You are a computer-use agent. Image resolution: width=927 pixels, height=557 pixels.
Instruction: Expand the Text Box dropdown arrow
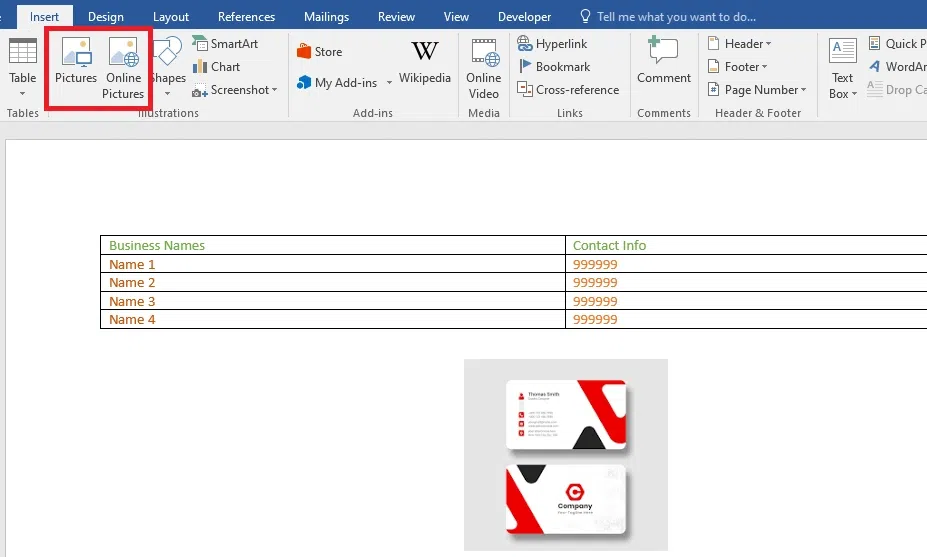pos(854,94)
